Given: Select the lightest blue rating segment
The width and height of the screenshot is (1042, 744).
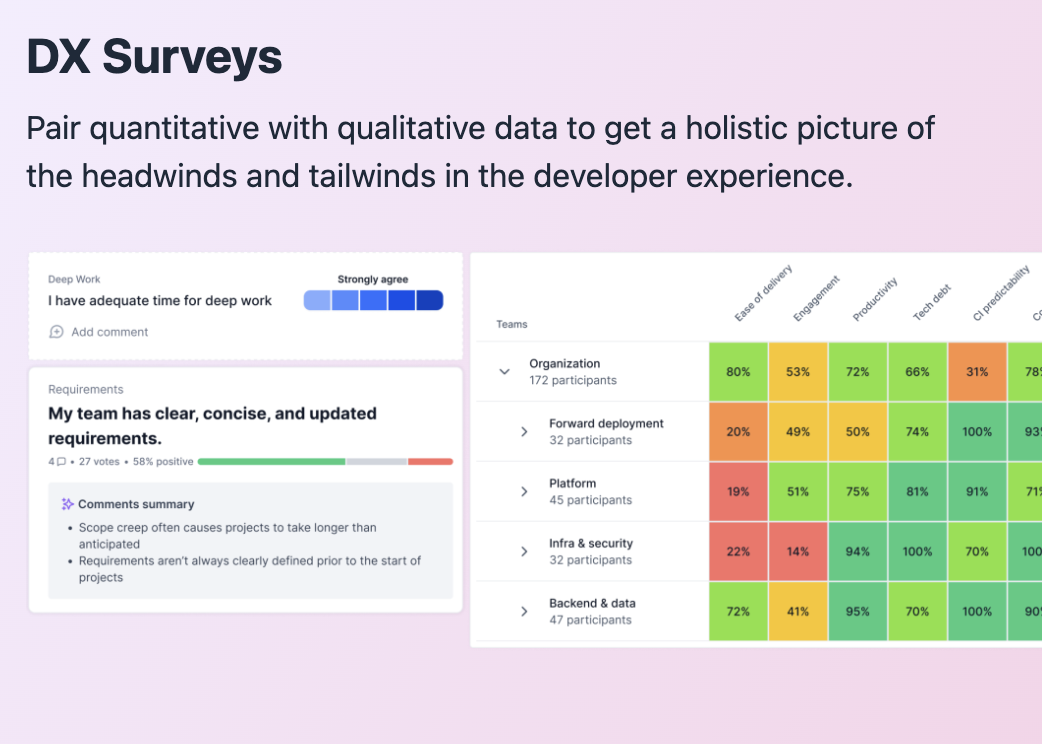Looking at the screenshot, I should coord(317,301).
